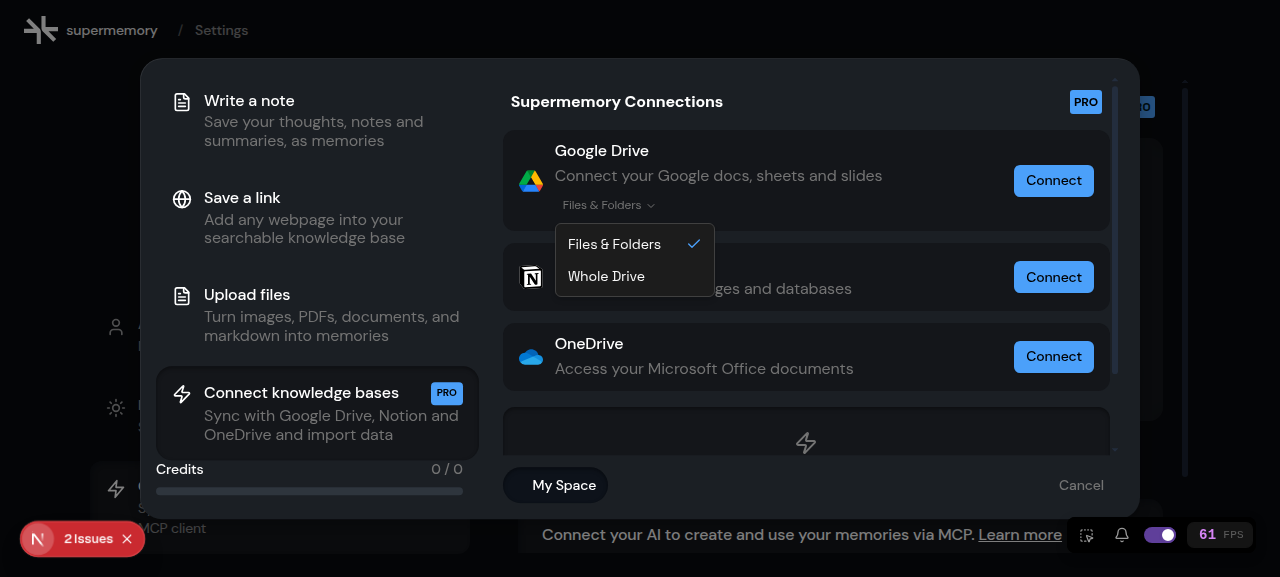Click the supermemory logo icon
The width and height of the screenshot is (1280, 577).
pos(41,30)
